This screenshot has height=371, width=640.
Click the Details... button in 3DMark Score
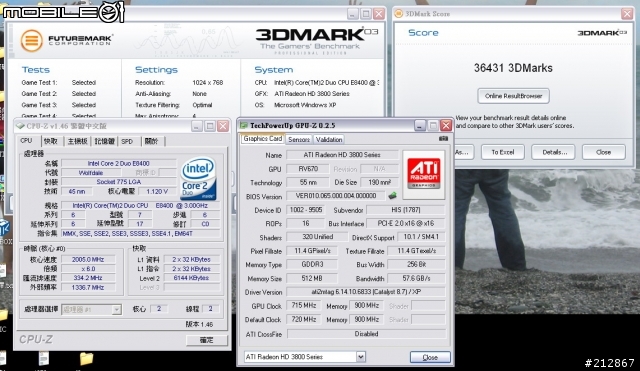point(553,152)
